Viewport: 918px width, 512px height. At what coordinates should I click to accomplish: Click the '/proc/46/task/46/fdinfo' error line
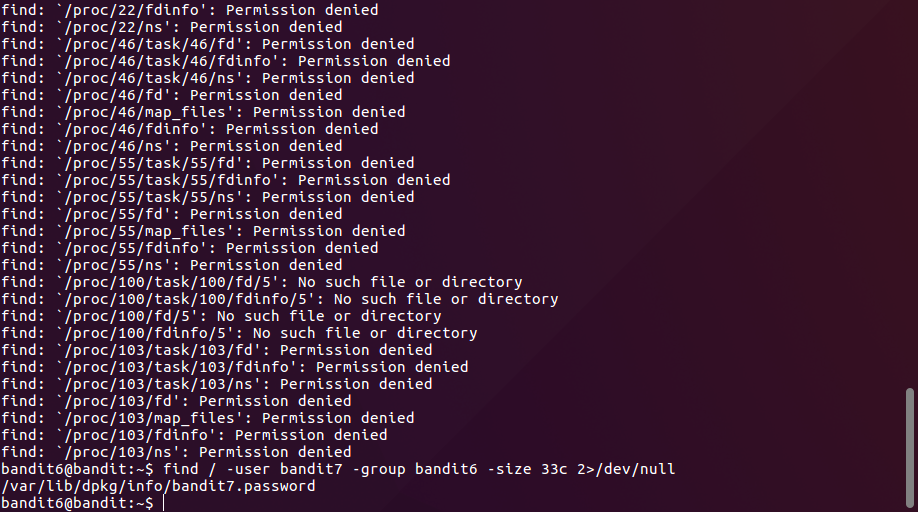pyautogui.click(x=226, y=61)
